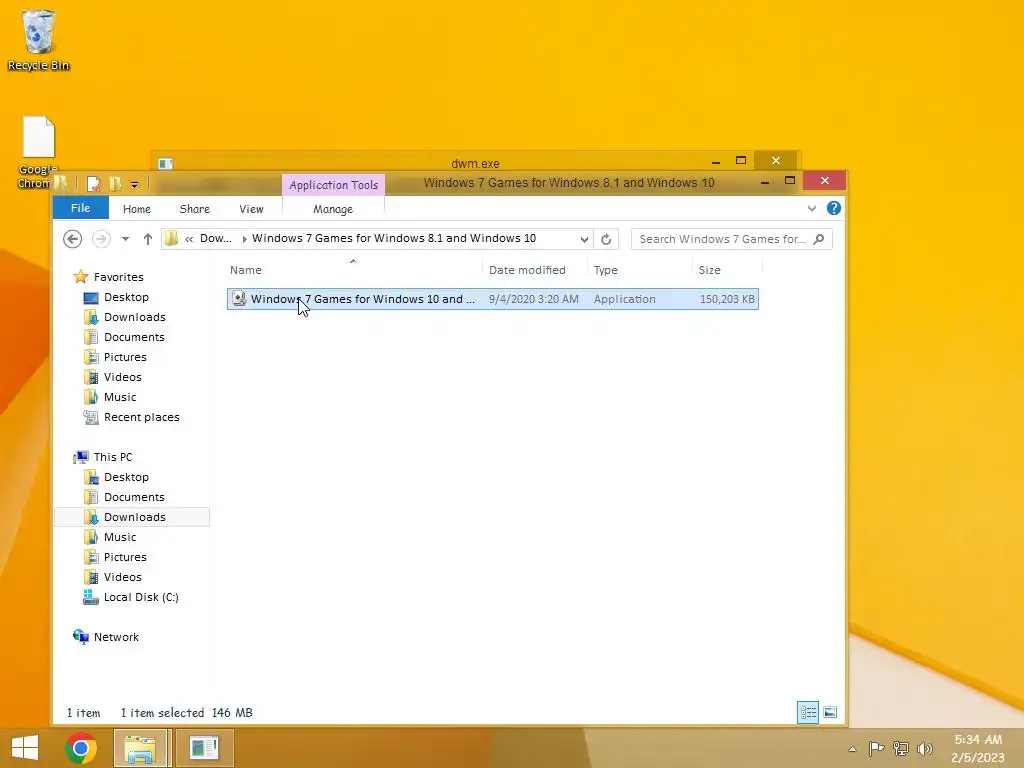This screenshot has height=768, width=1024.
Task: Open Music under This PC
Action: coord(120,537)
